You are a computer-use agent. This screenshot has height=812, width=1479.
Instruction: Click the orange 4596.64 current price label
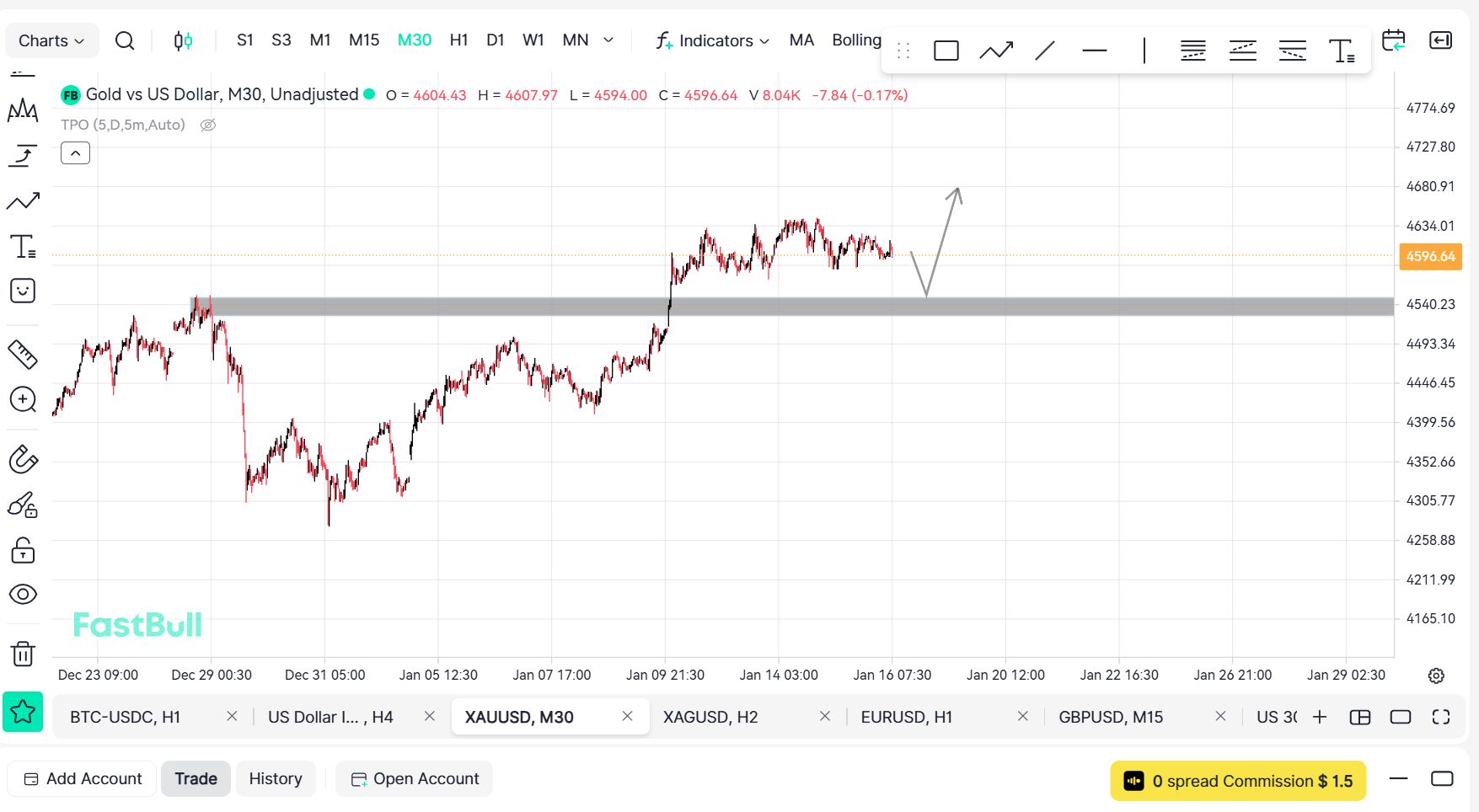pyautogui.click(x=1430, y=256)
